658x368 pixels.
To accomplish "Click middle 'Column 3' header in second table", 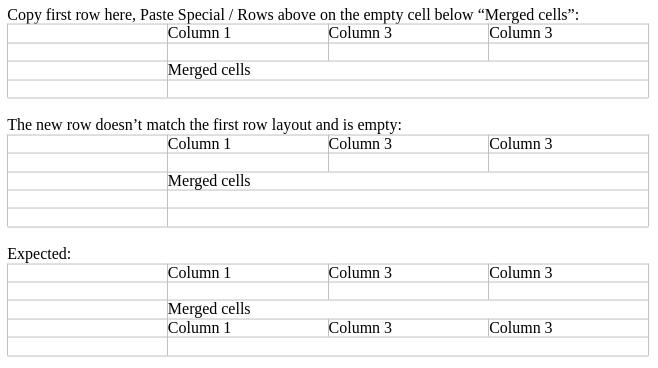I will pos(408,144).
